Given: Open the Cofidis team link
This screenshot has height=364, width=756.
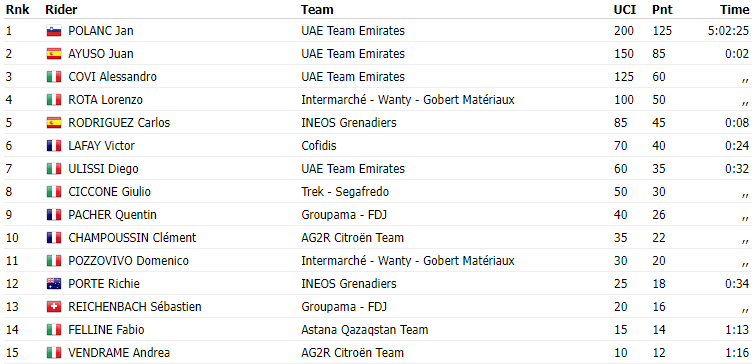Looking at the screenshot, I should pos(319,146).
